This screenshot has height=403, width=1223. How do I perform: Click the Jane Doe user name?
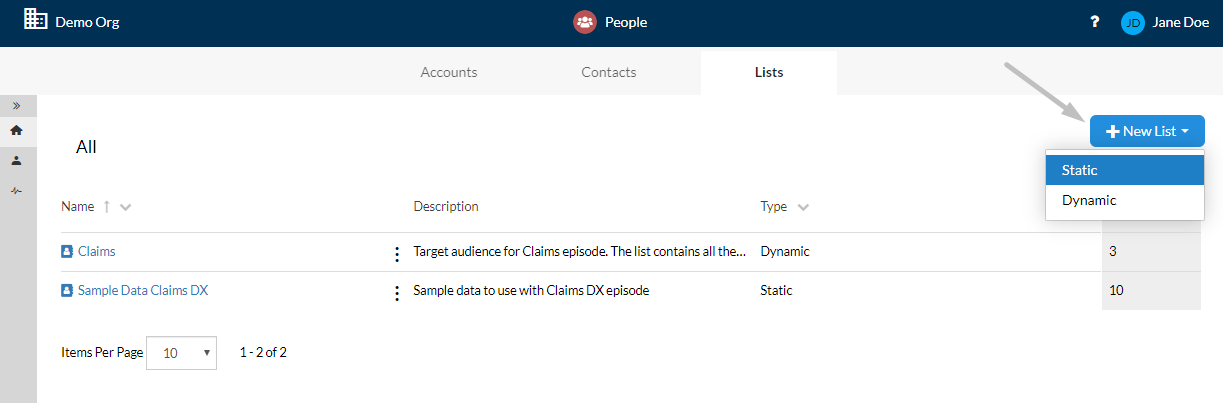(x=1181, y=22)
